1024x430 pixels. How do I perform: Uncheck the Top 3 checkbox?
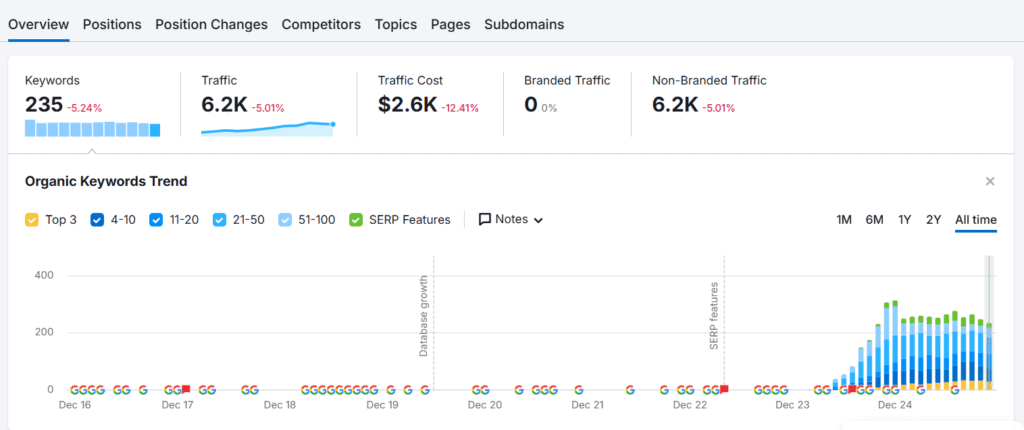point(32,220)
